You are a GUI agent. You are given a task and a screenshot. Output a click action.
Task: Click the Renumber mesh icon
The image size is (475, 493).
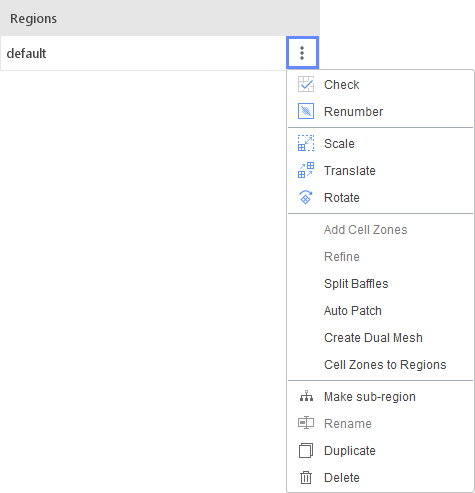(306, 111)
